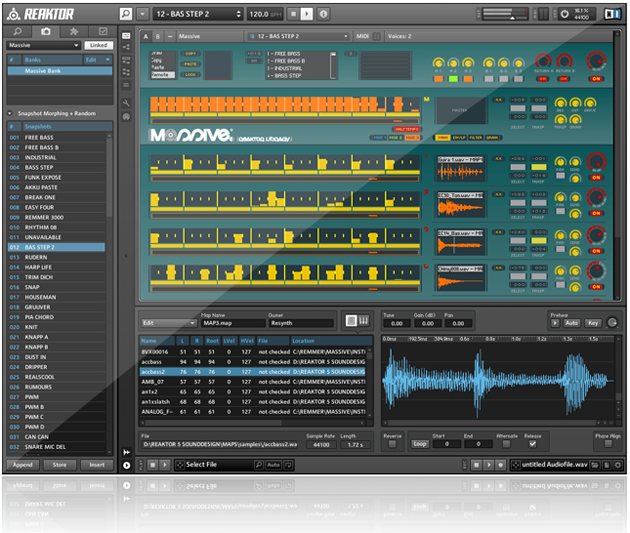Toggle Return A ON switch

click(542, 79)
